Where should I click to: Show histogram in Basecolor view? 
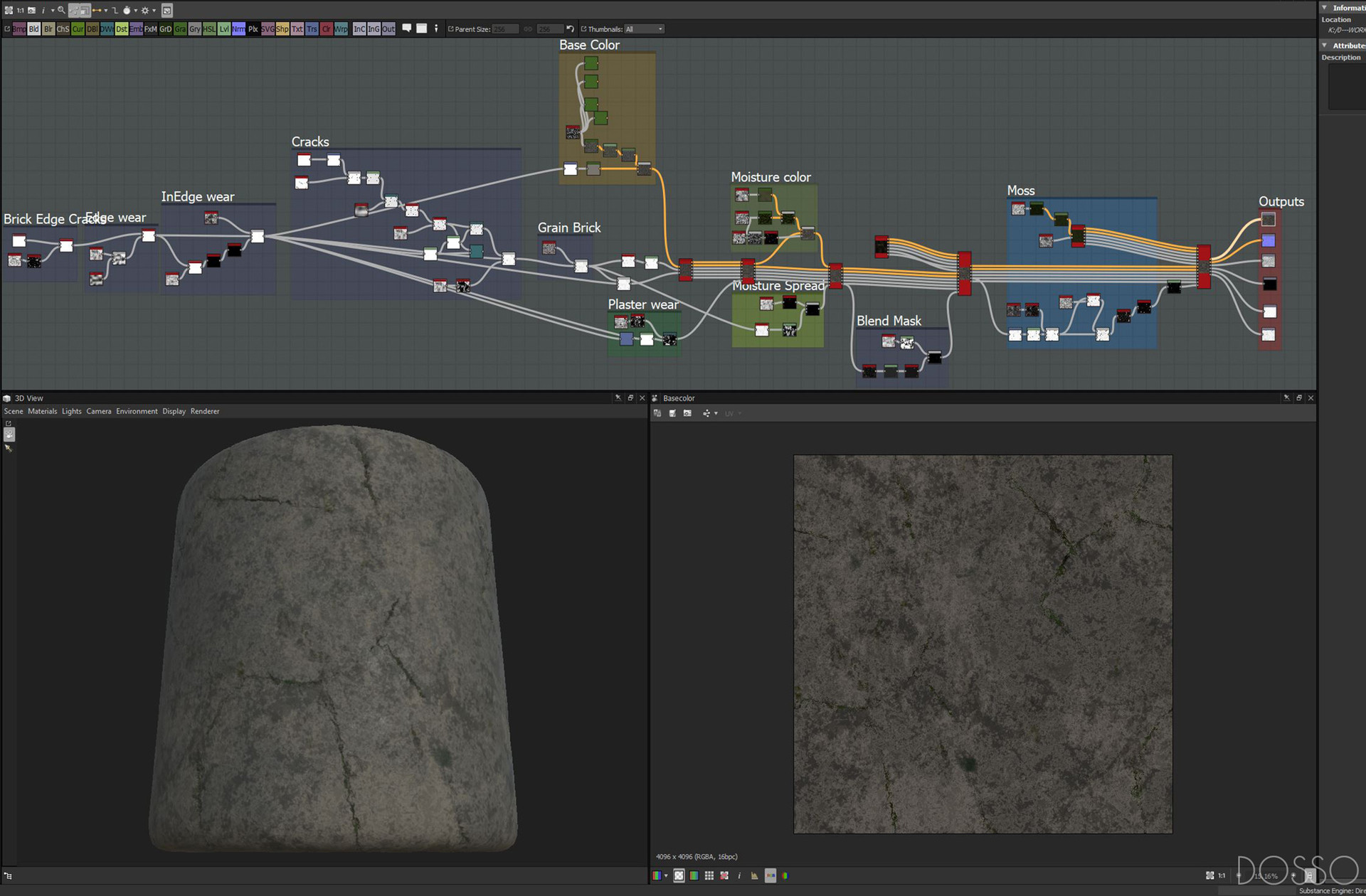click(754, 876)
